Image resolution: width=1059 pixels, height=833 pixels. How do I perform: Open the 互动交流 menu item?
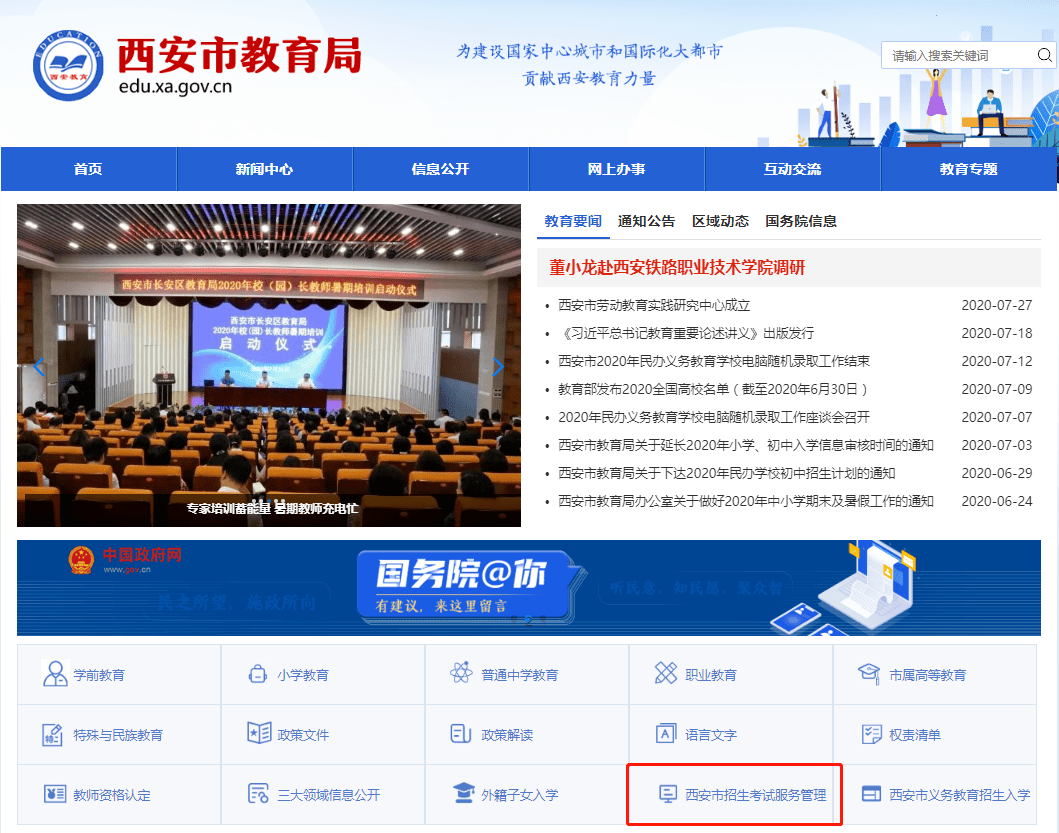tap(793, 168)
